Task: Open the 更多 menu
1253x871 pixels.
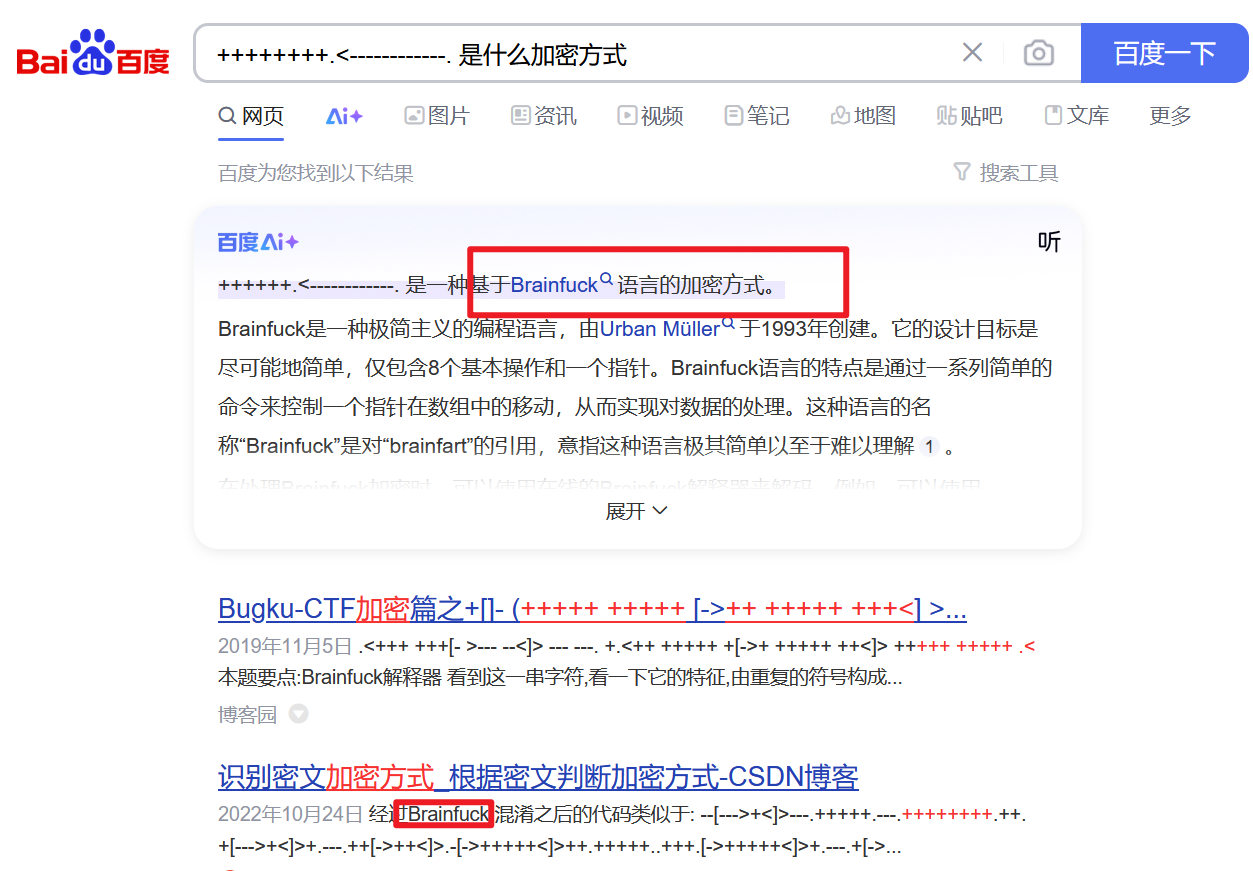Action: (x=1170, y=116)
